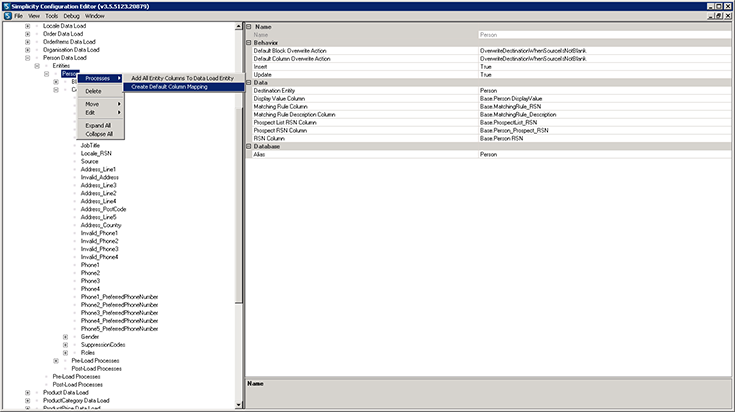735x412 pixels.
Task: Select Source tree item
Action: pyautogui.click(x=90, y=162)
